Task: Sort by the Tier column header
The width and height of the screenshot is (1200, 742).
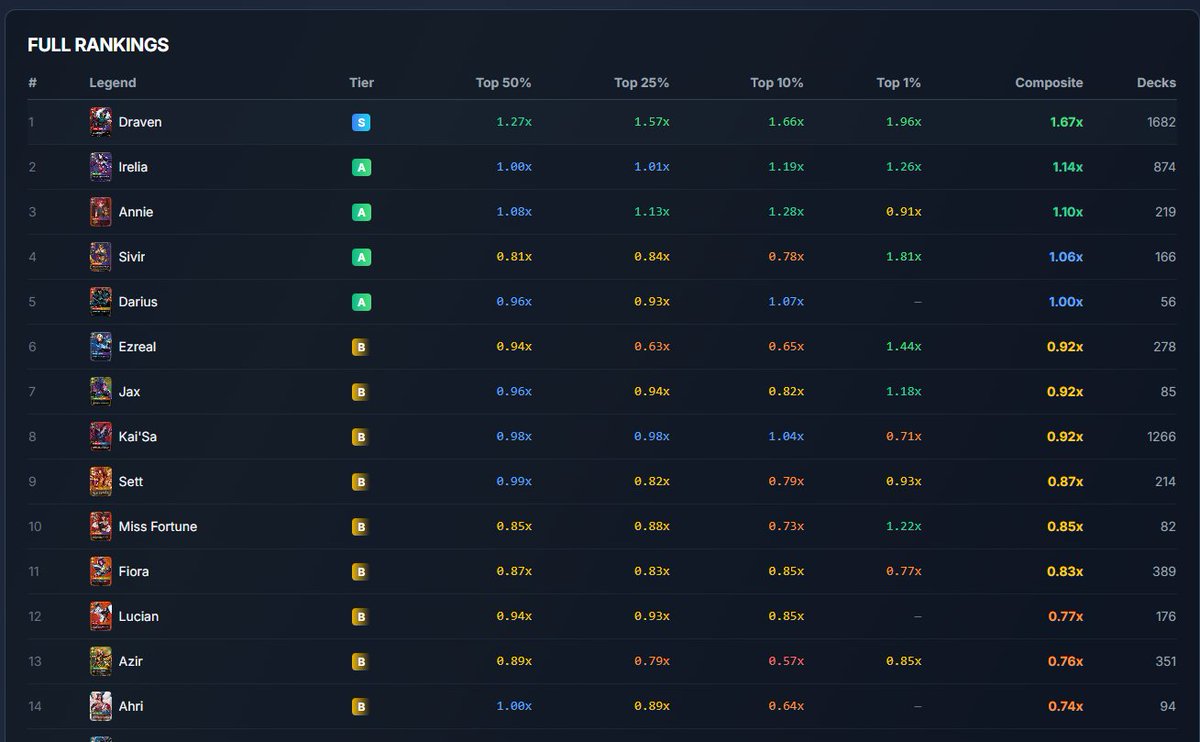Action: click(x=362, y=83)
